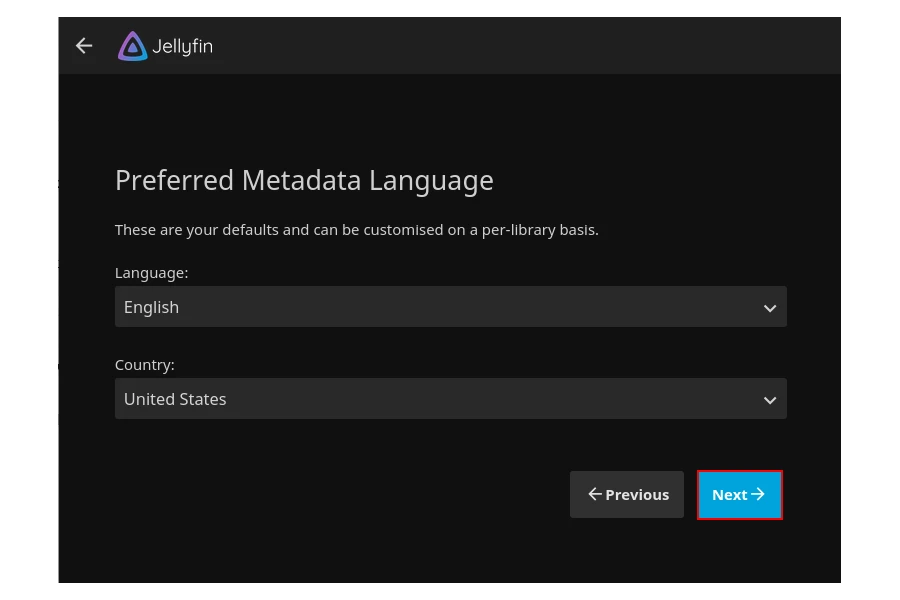Click the per-library defaults description text

[x=356, y=230]
